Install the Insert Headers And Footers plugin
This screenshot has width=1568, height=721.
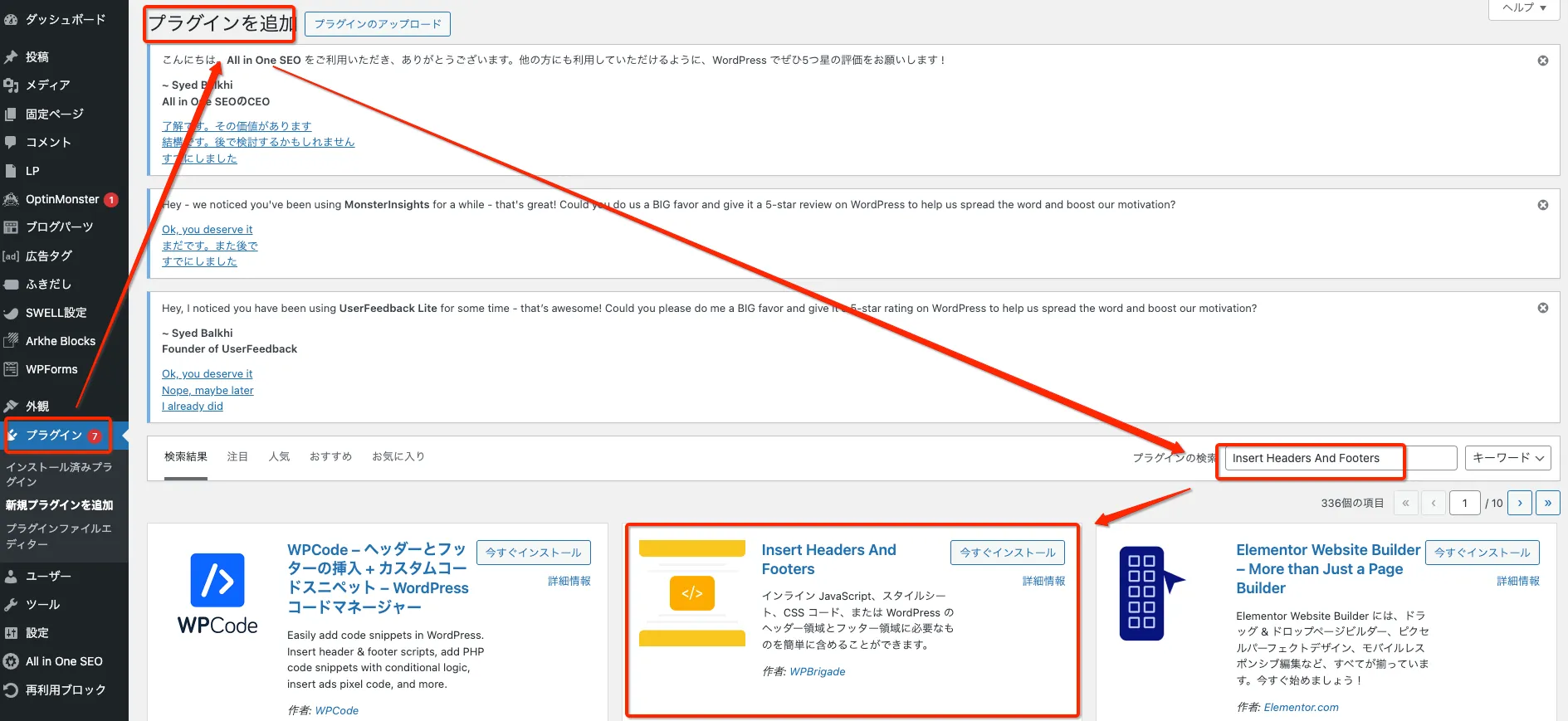(x=1007, y=553)
